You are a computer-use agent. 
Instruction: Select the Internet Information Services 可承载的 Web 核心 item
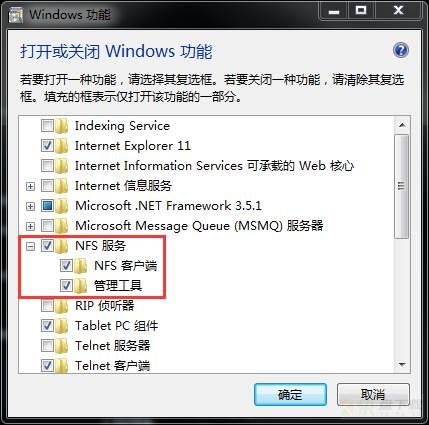point(214,166)
